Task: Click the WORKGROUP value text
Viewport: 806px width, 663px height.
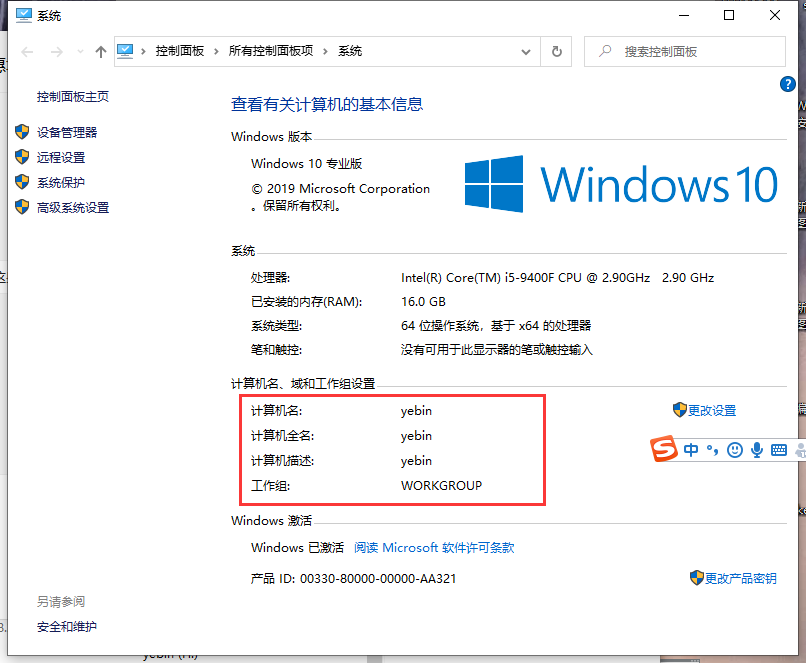Action: 442,486
